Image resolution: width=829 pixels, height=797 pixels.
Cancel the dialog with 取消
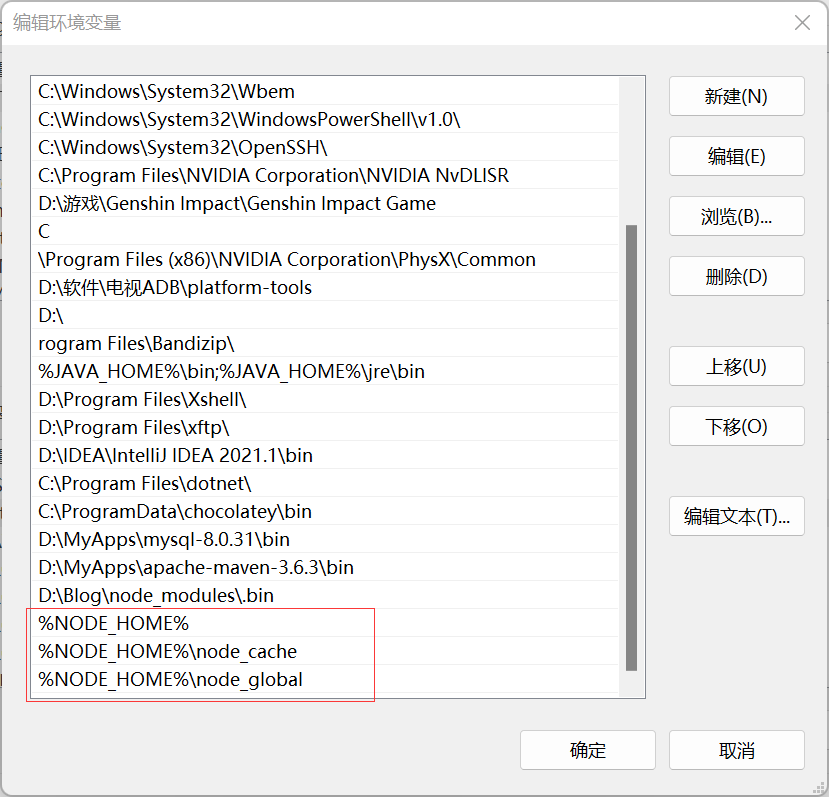[736, 751]
